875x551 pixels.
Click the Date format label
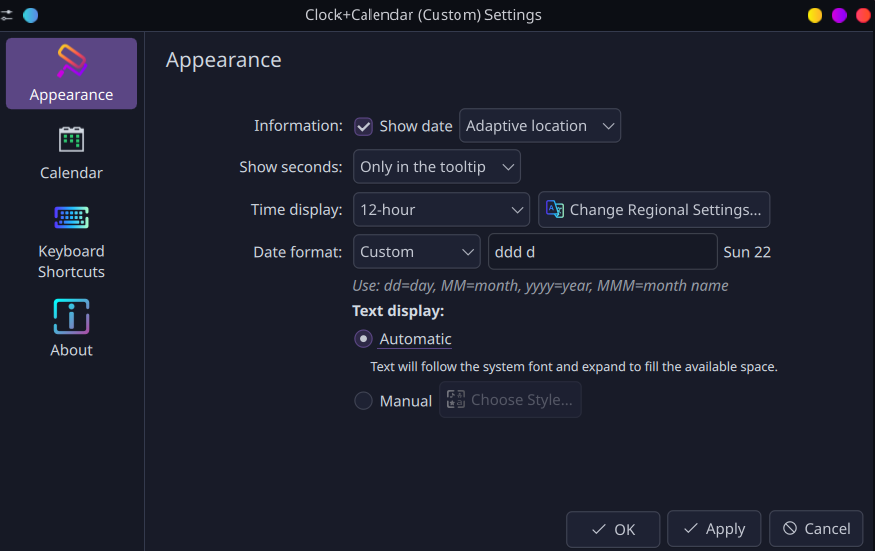[x=297, y=252]
